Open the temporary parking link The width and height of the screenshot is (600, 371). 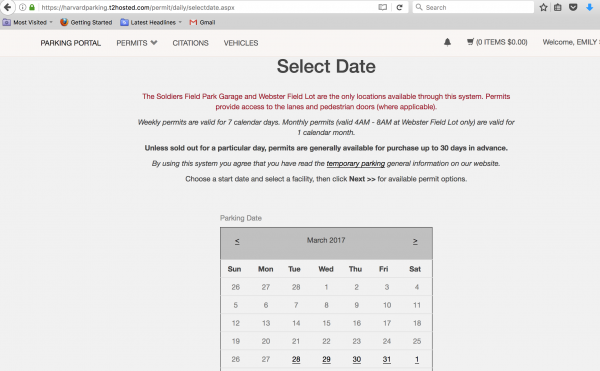coord(355,163)
